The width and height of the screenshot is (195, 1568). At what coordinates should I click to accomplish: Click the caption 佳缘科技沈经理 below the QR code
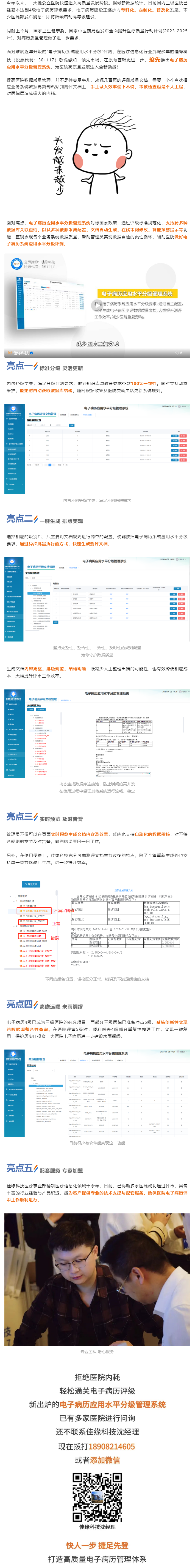coord(98,1527)
